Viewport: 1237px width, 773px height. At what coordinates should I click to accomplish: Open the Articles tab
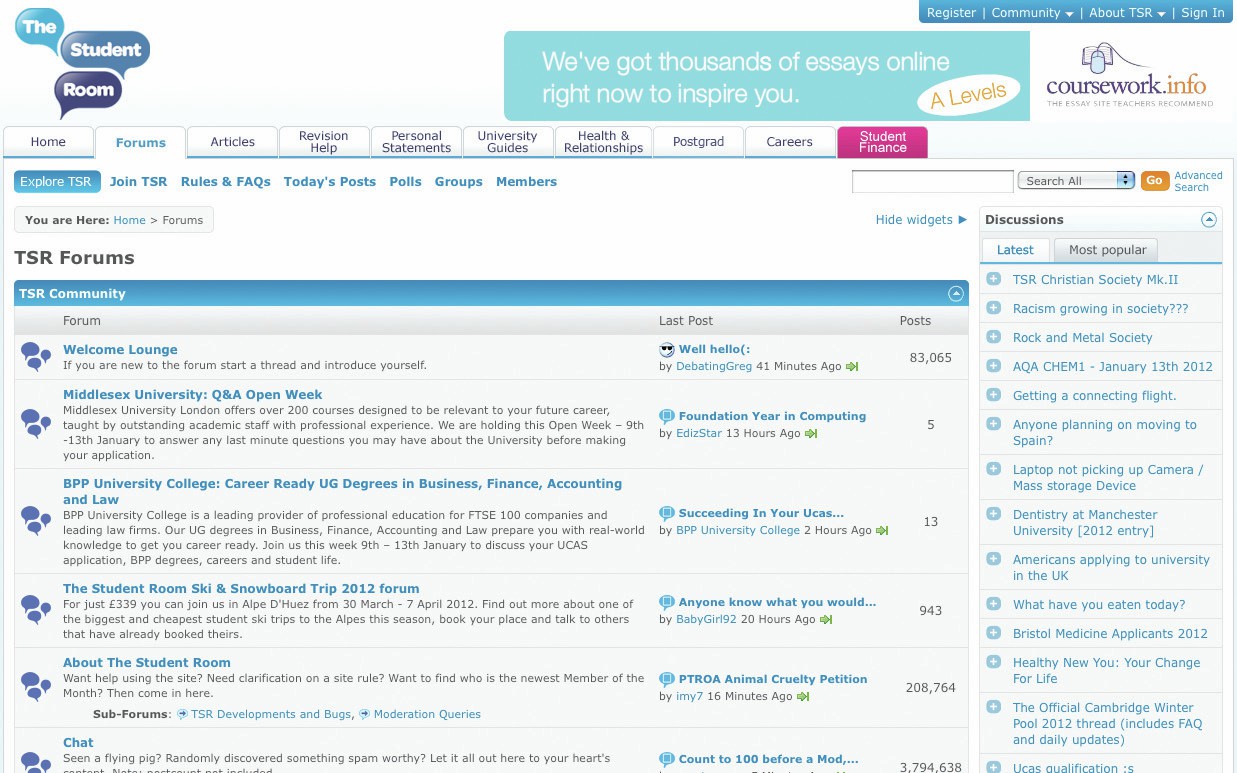pyautogui.click(x=233, y=142)
